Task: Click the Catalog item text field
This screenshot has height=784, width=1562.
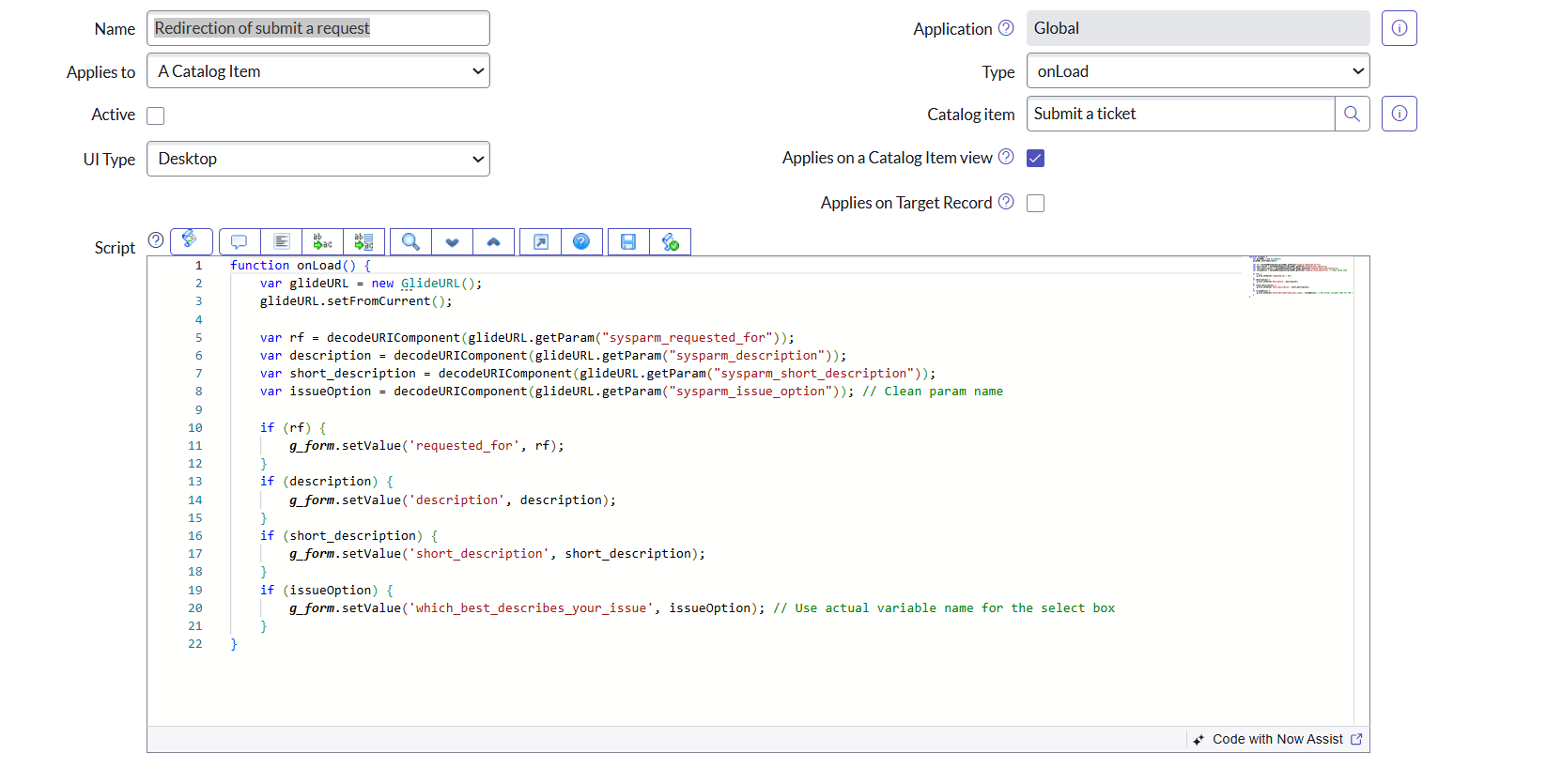Action: coord(1181,114)
